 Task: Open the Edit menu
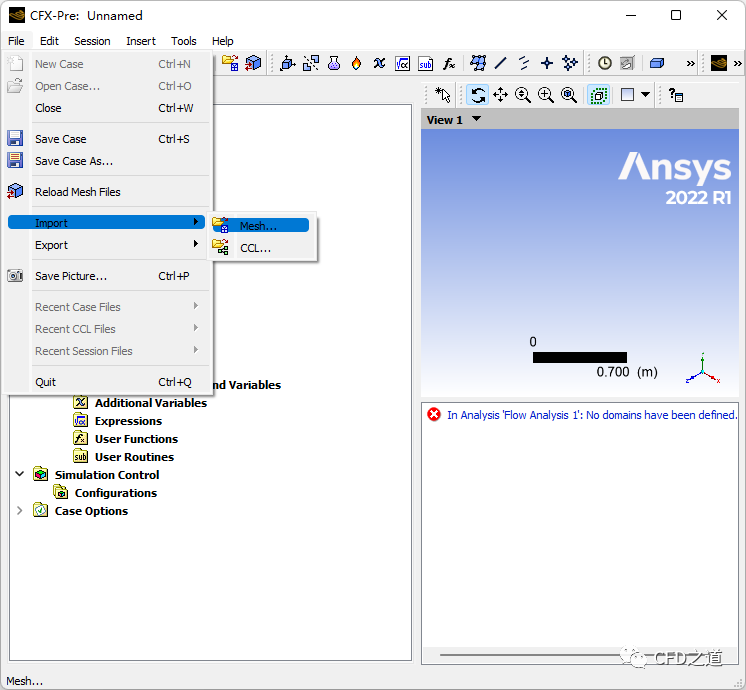49,41
